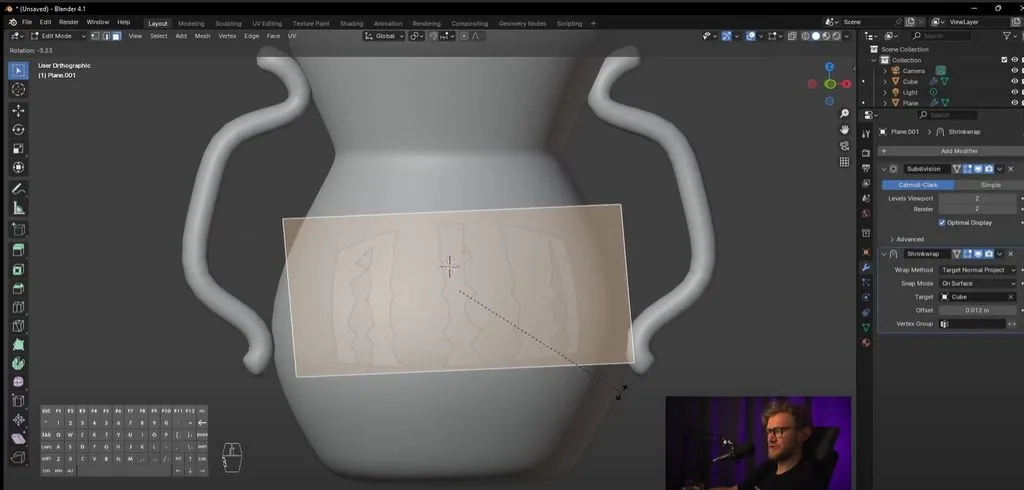Select the Shrink/Fatten tool
This screenshot has height=490, width=1024.
pos(18,420)
